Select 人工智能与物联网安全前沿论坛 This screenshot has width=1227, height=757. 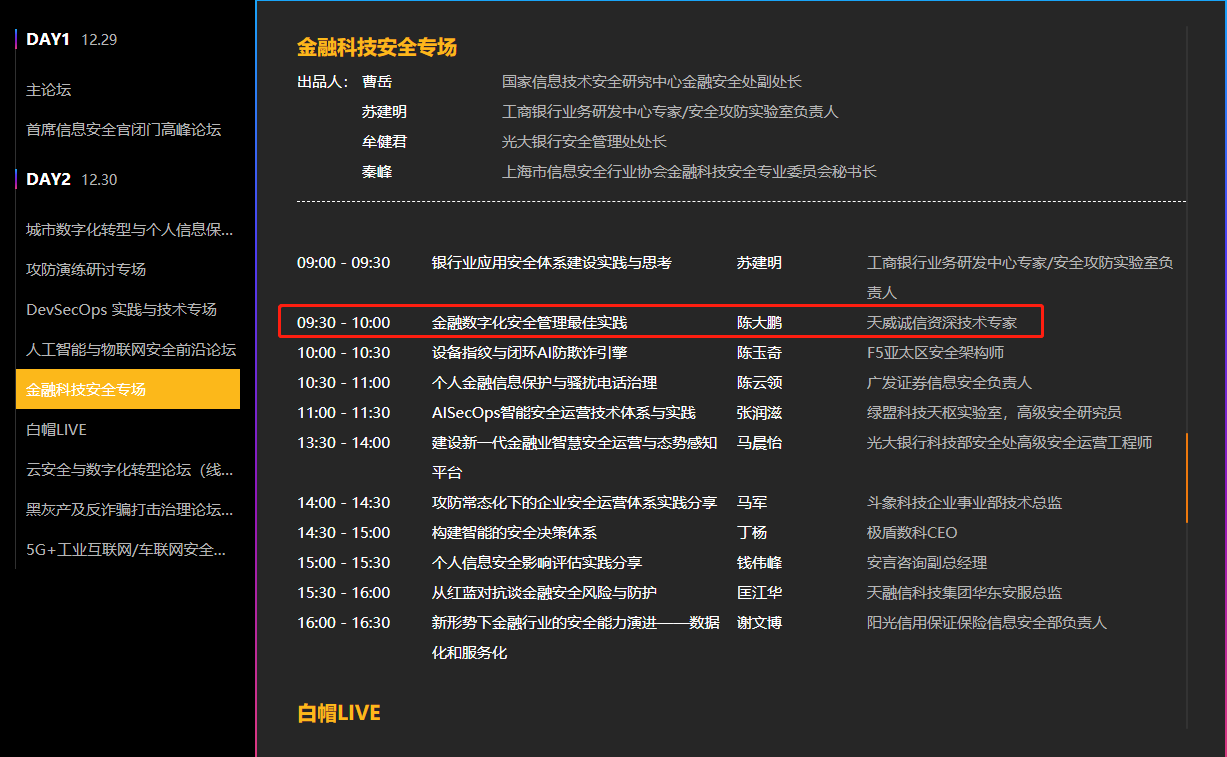pyautogui.click(x=128, y=350)
